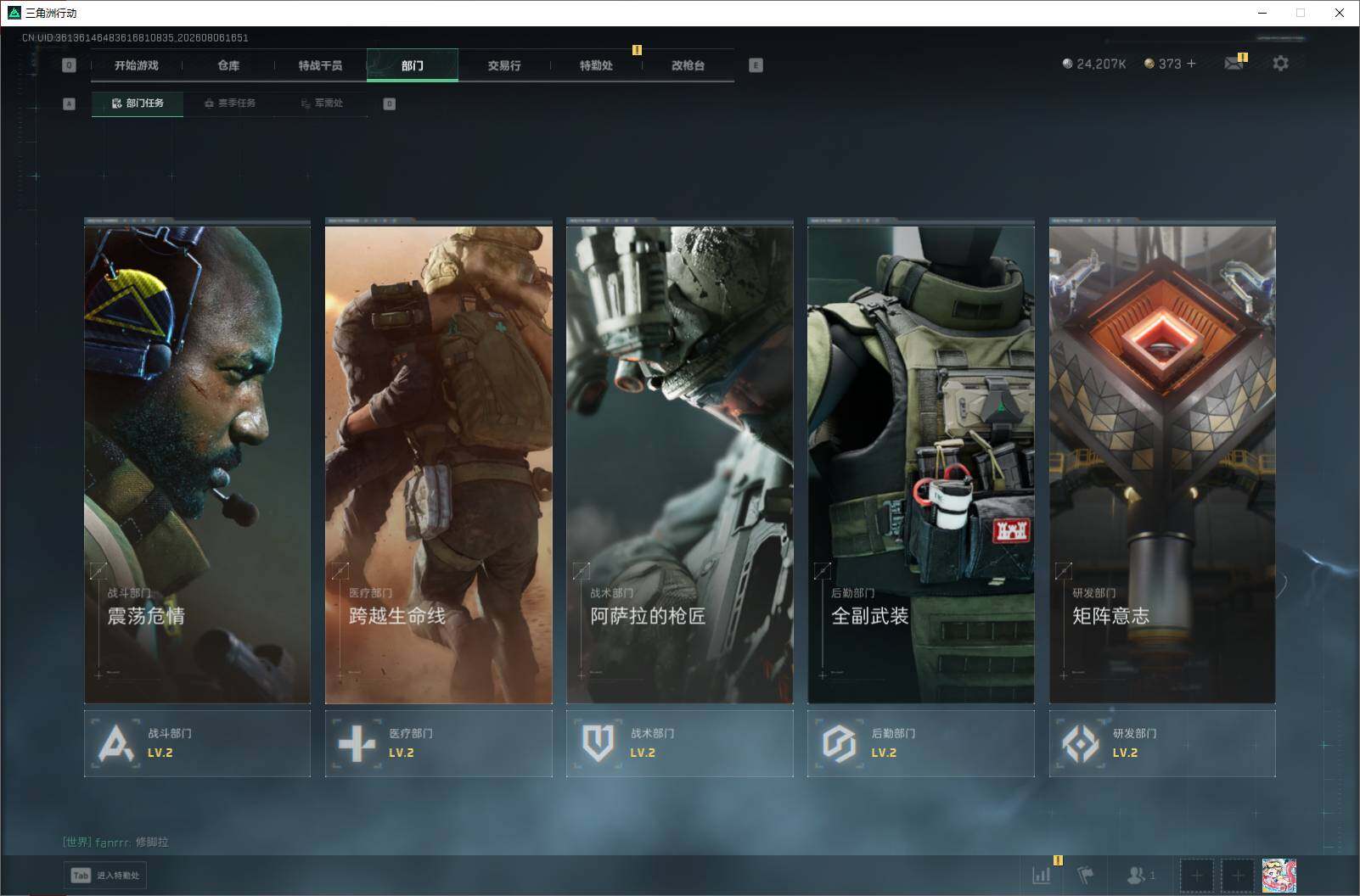
Task: Open the player avatar portrait
Action: (x=1279, y=876)
